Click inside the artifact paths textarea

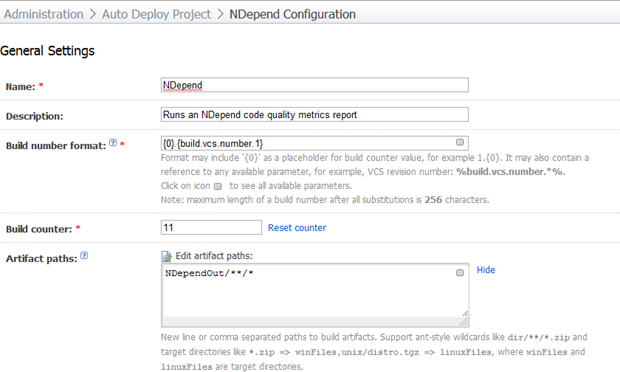[315, 295]
